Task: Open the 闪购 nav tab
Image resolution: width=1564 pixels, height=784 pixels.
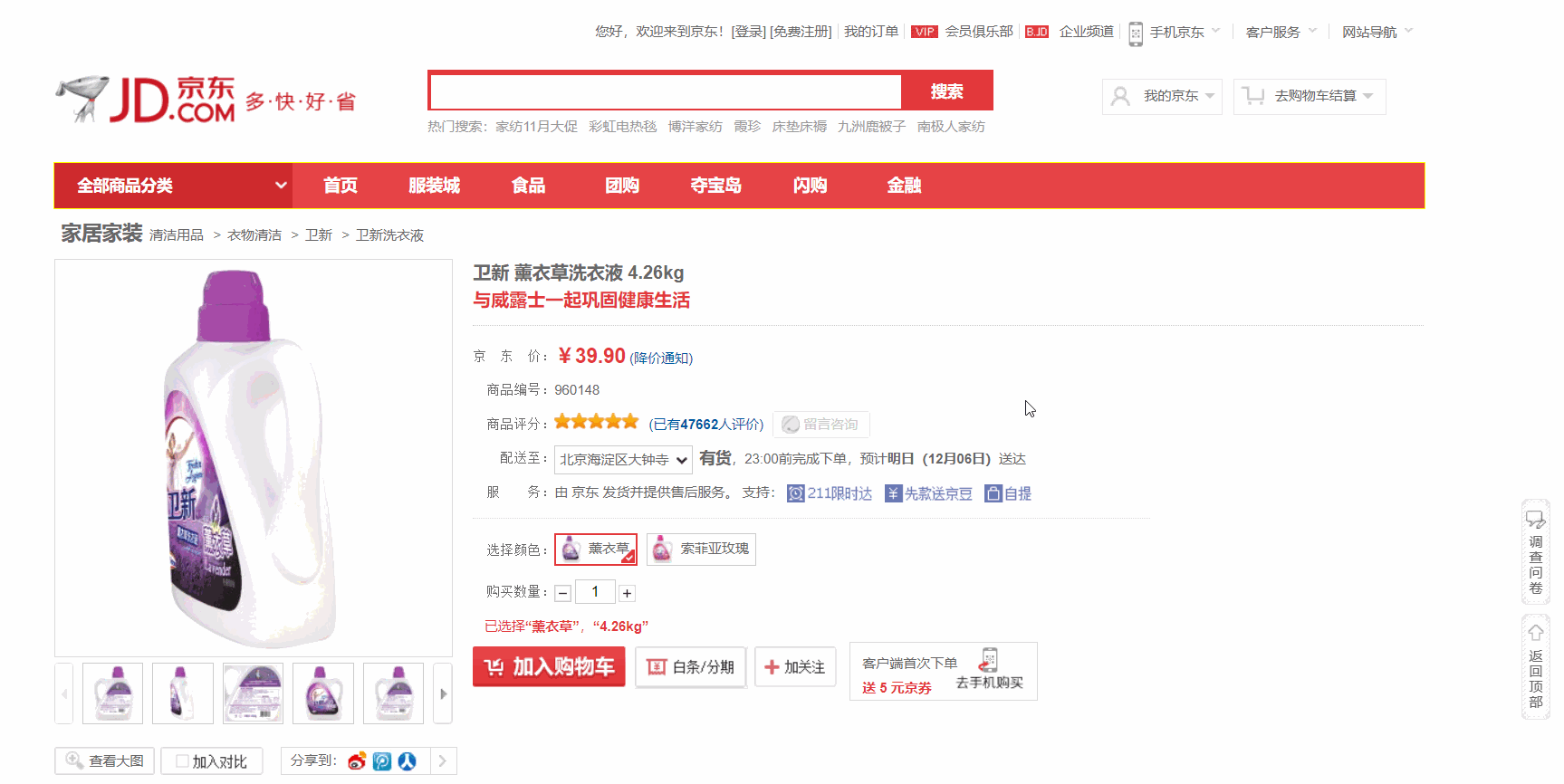Action: [x=811, y=186]
